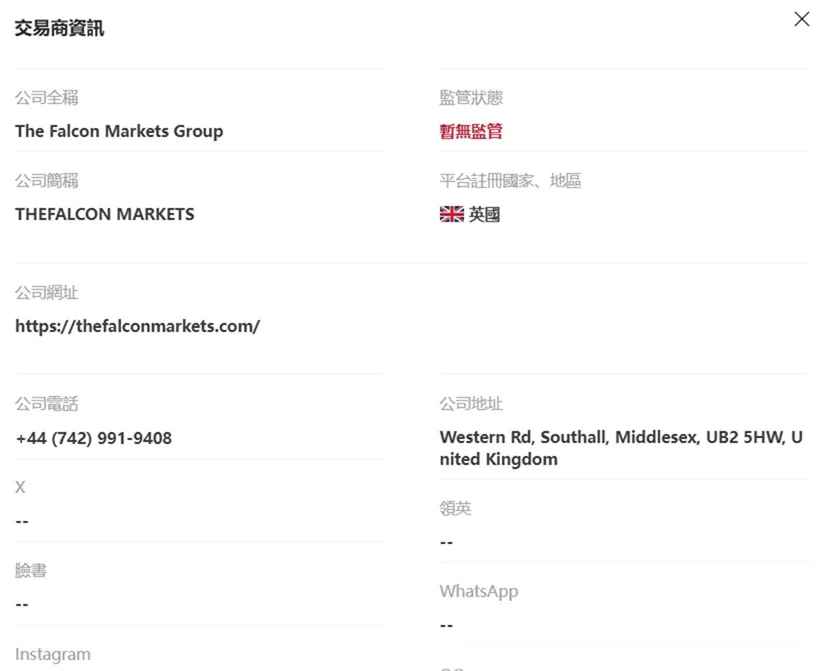Viewport: 819px width, 671px height.
Task: Click the 公司地址 label
Action: (471, 404)
